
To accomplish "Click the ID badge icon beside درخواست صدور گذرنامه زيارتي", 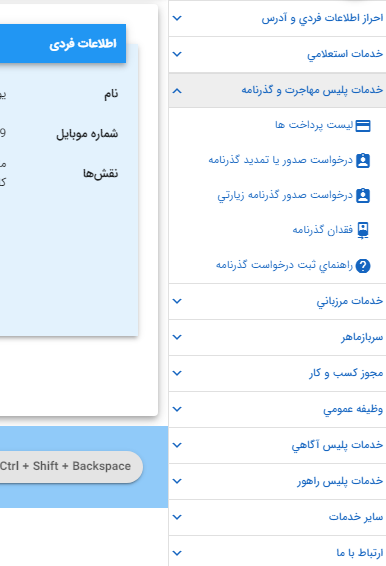I will tap(363, 196).
